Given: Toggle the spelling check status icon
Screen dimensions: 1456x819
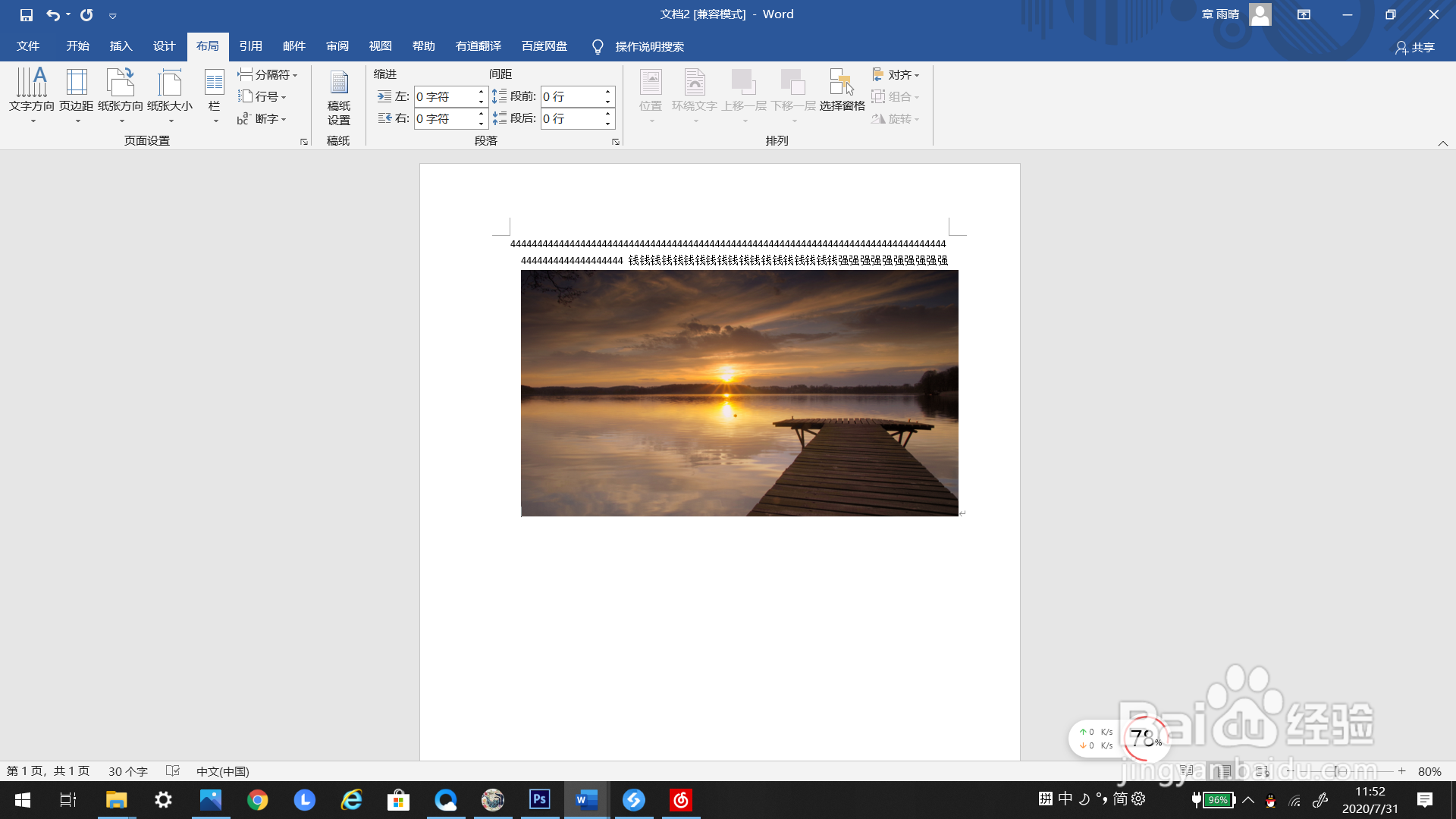Looking at the screenshot, I should pyautogui.click(x=173, y=771).
